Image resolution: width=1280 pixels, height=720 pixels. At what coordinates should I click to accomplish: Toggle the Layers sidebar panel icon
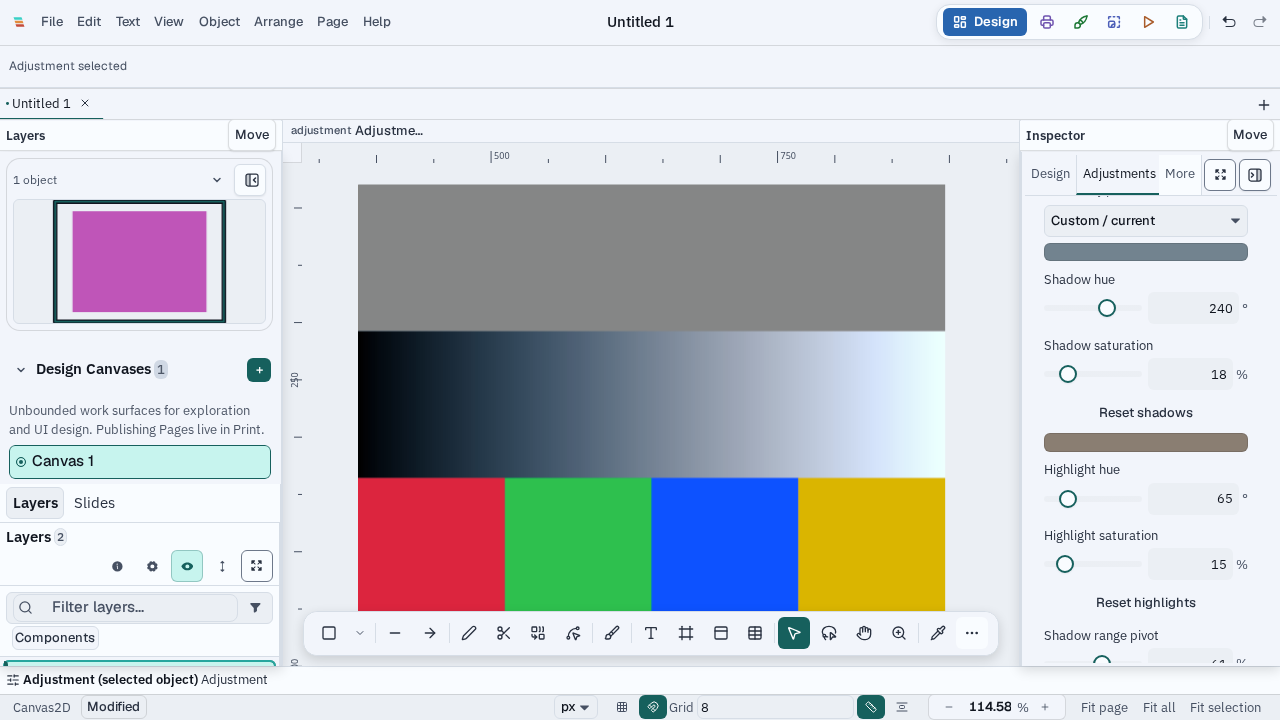point(252,180)
